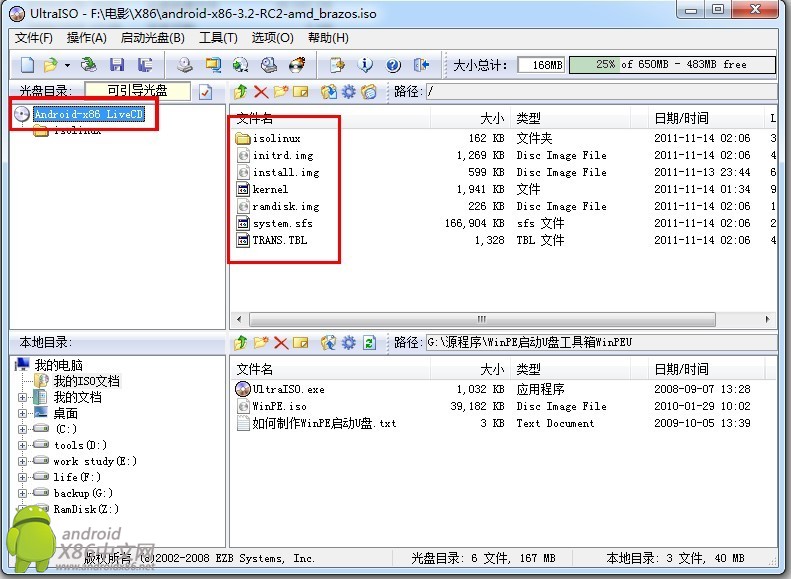791x579 pixels.
Task: Click the green-arrow disc convert icon
Action: (x=241, y=65)
